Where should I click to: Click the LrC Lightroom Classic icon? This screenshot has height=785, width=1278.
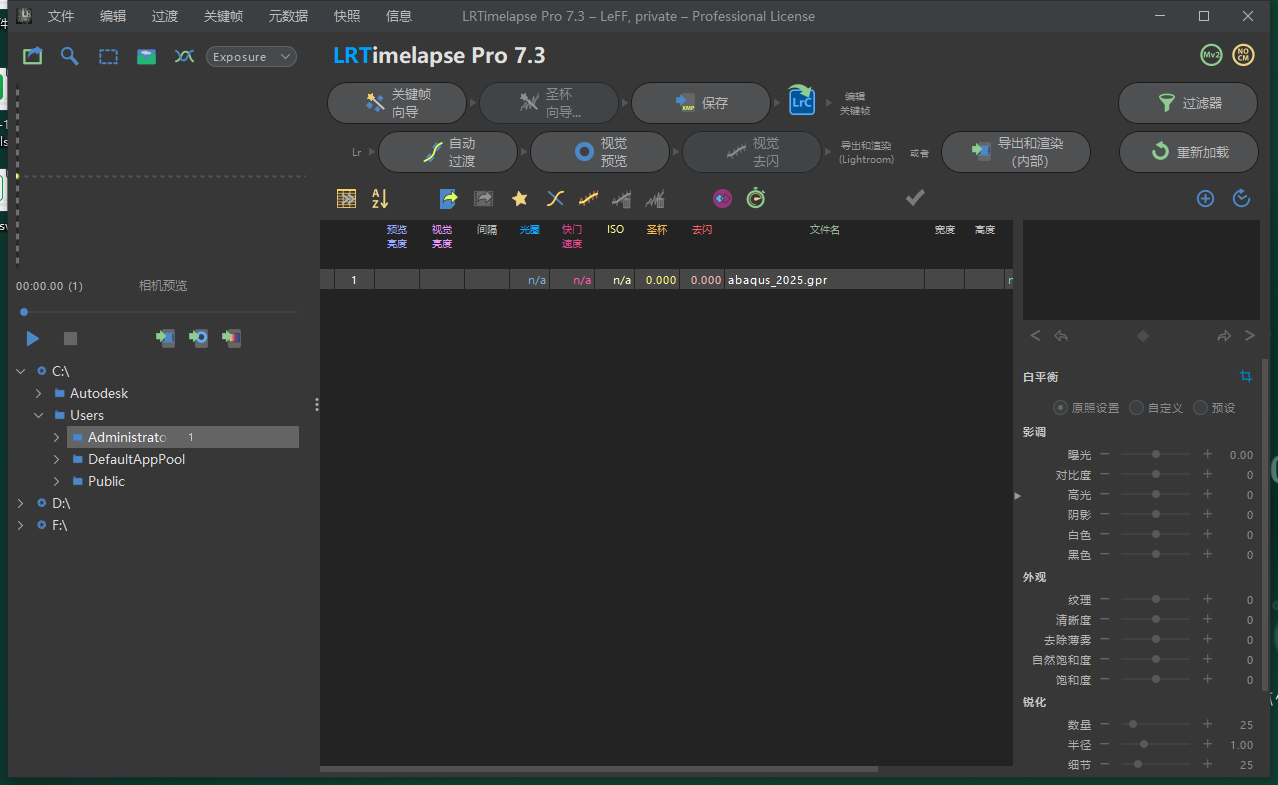(x=801, y=101)
